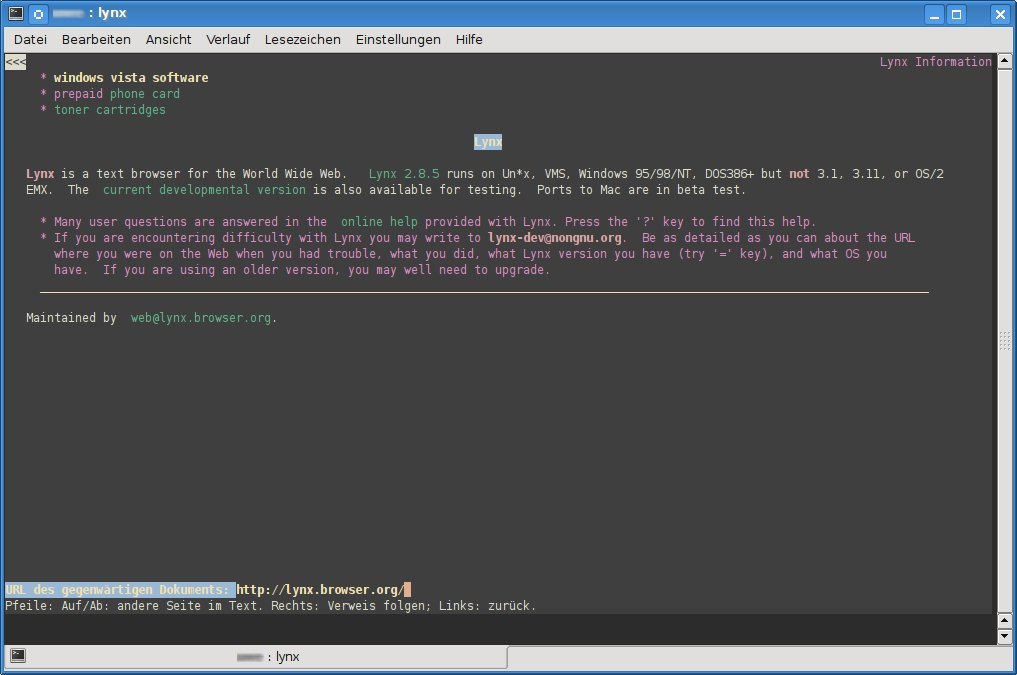
Task: Open the Bearbeiten menu
Action: point(96,40)
